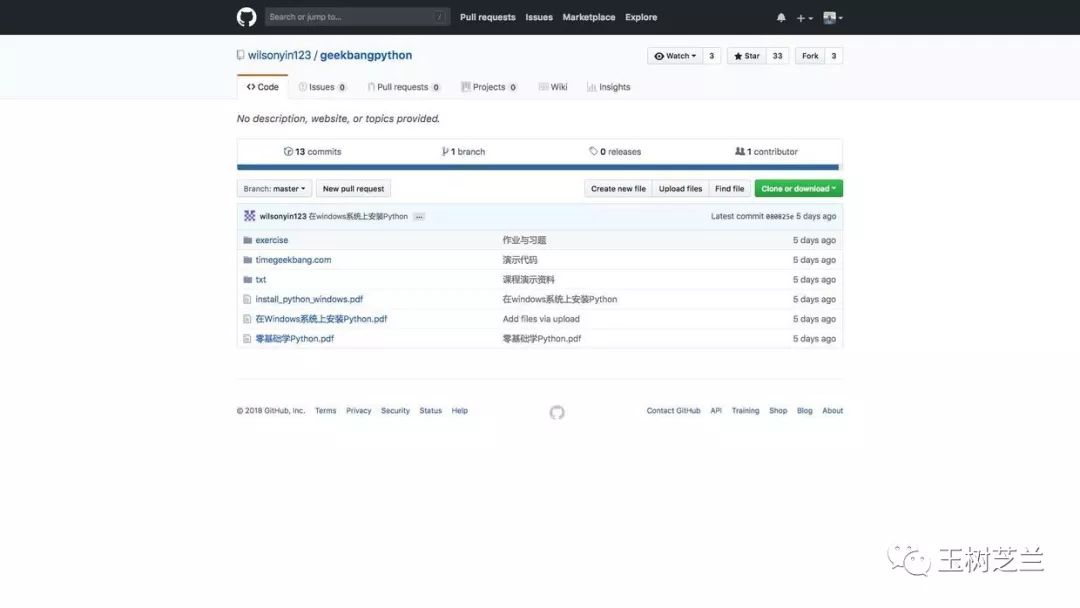The width and height of the screenshot is (1080, 608).
Task: Click the exercise folder icon
Action: point(247,240)
